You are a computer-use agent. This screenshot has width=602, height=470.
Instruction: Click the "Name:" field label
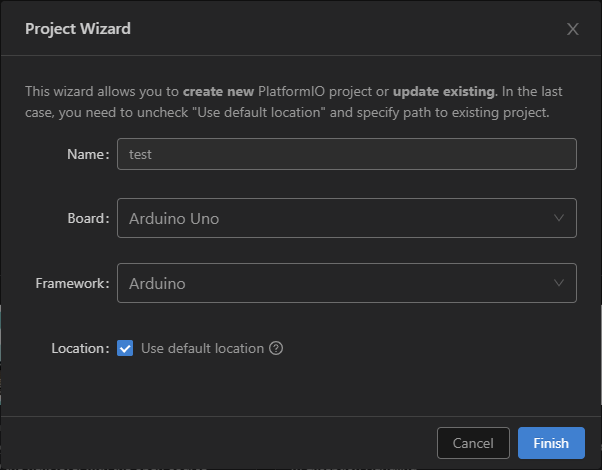pos(88,154)
